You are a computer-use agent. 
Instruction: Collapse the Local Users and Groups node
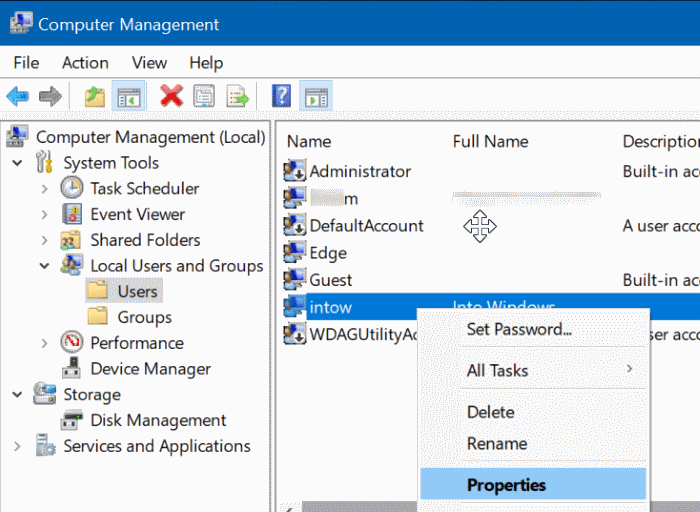pyautogui.click(x=44, y=266)
